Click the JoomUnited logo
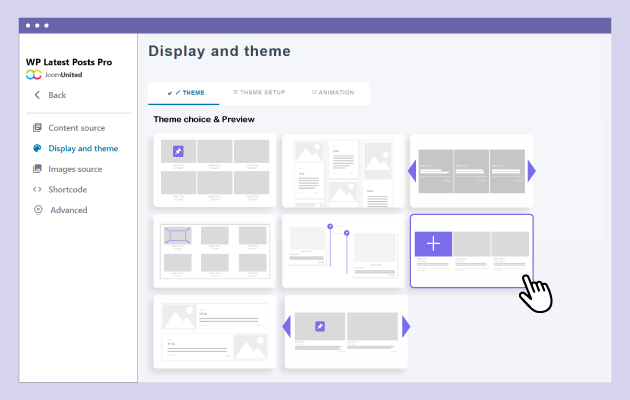Viewport: 630px width, 400px height. (x=33, y=75)
